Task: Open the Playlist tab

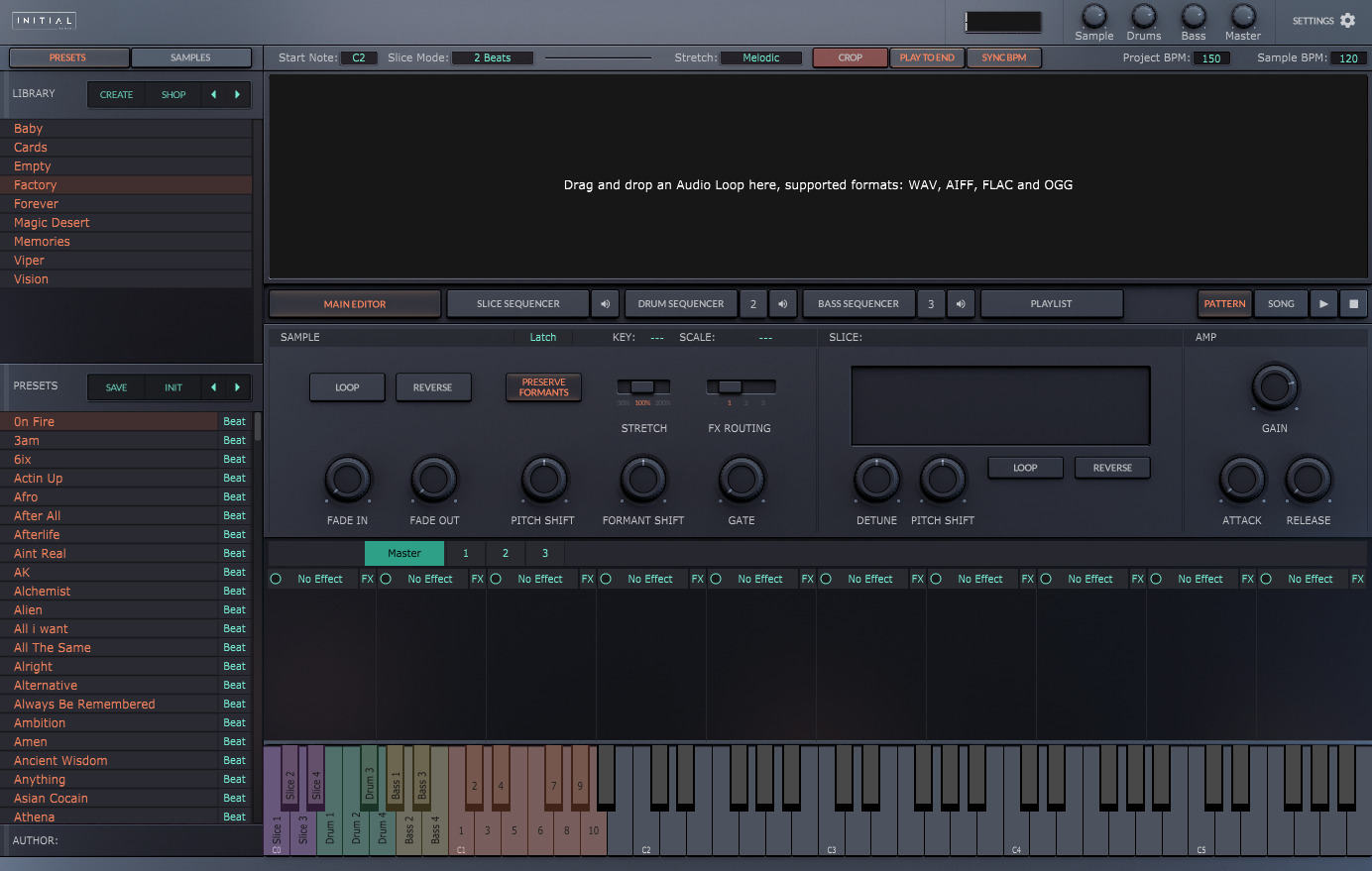Action: (x=1051, y=304)
